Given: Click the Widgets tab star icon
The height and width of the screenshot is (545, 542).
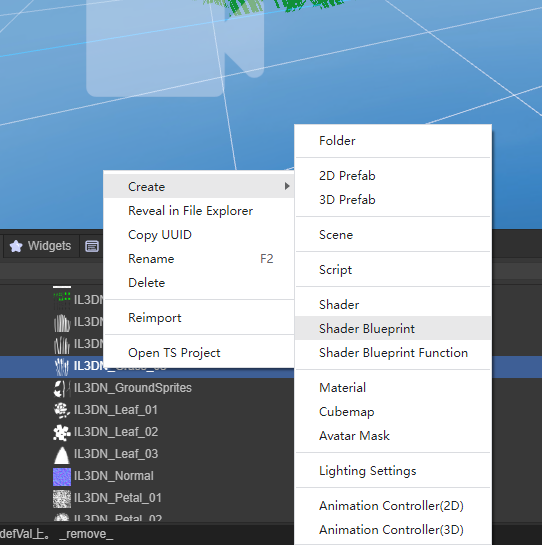Looking at the screenshot, I should pos(16,246).
